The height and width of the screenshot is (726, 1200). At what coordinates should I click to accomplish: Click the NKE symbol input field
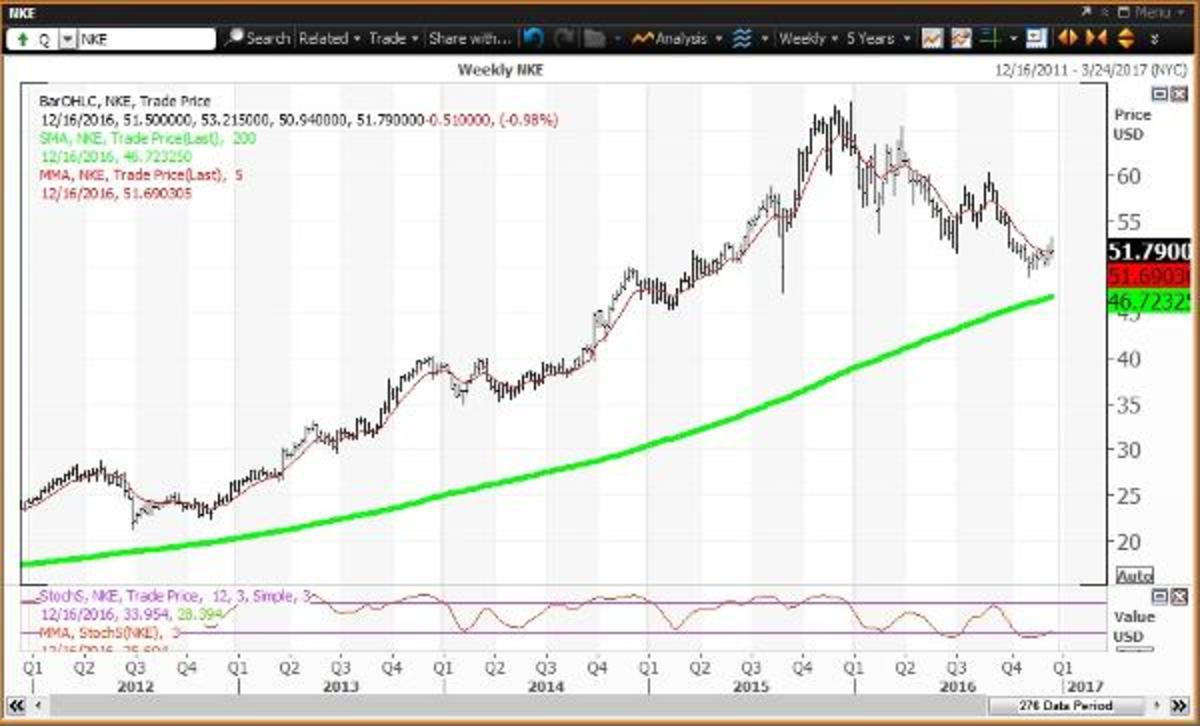point(147,39)
